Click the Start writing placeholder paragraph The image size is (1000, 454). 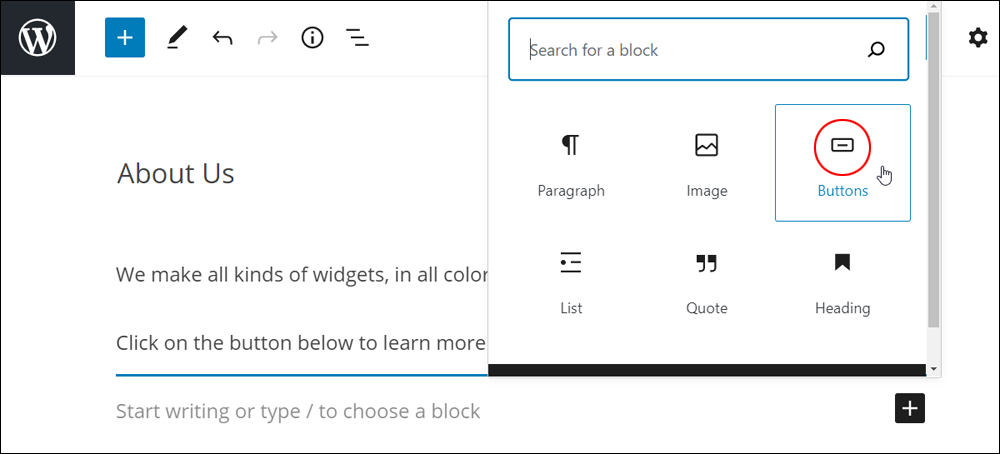pos(298,411)
